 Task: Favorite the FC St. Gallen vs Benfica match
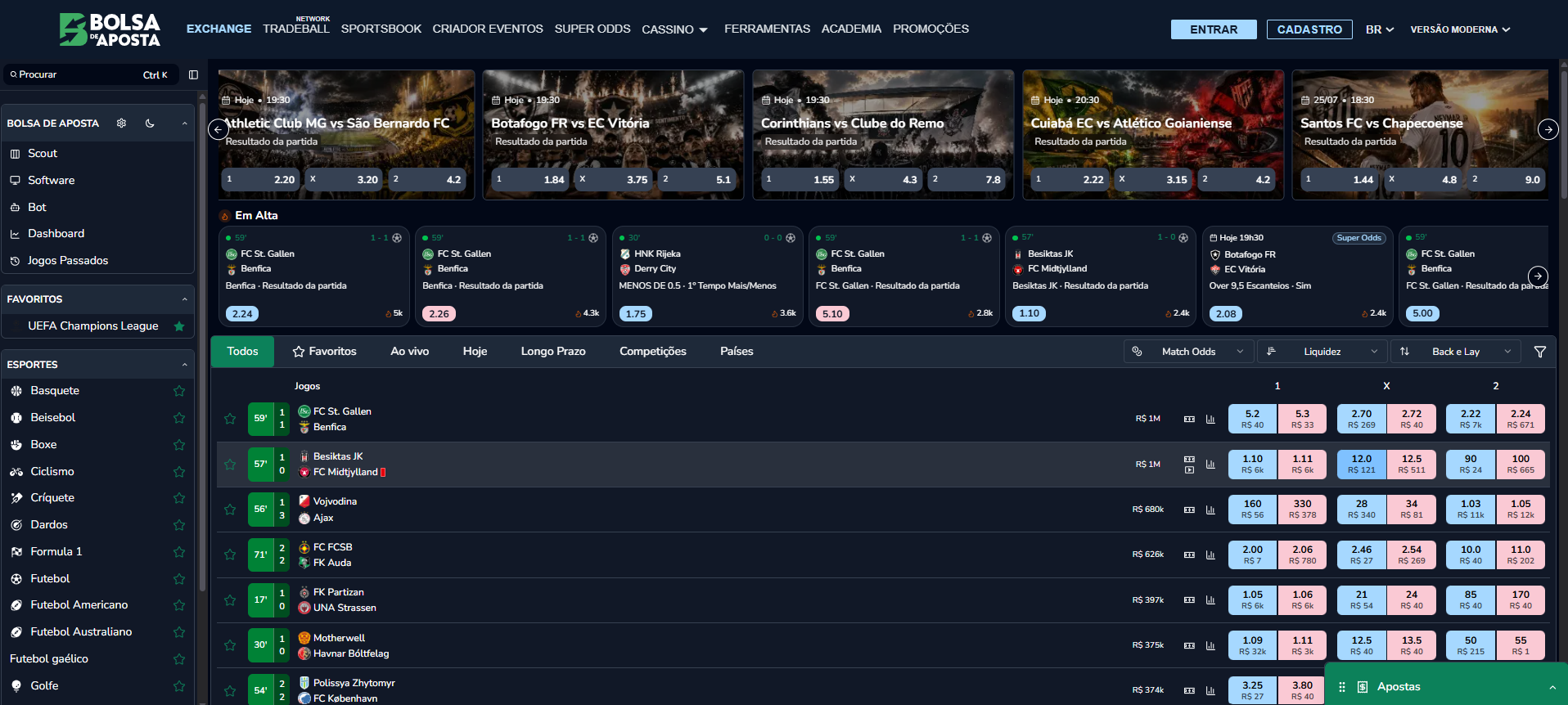pos(230,419)
